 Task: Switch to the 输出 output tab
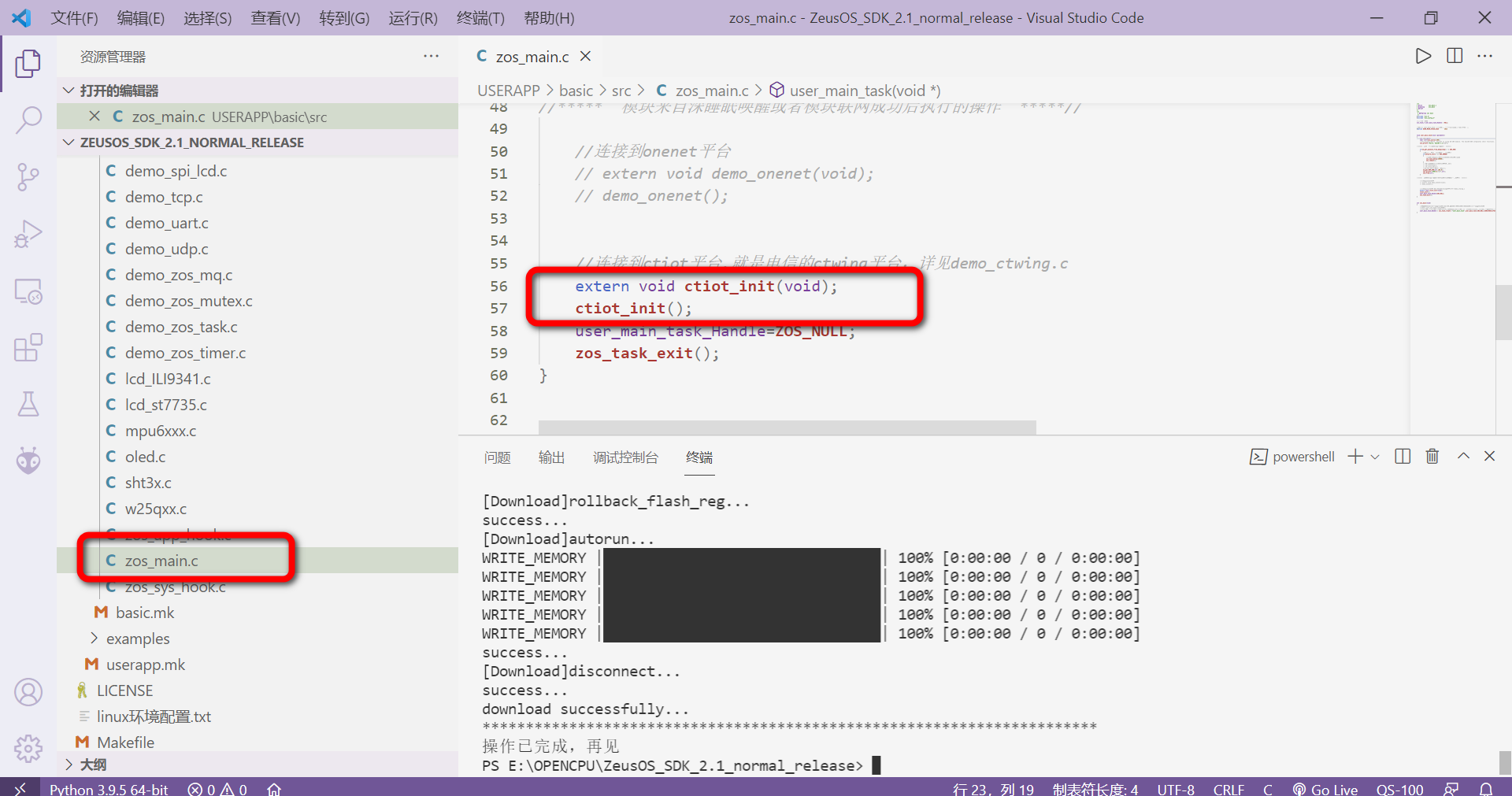click(x=551, y=457)
